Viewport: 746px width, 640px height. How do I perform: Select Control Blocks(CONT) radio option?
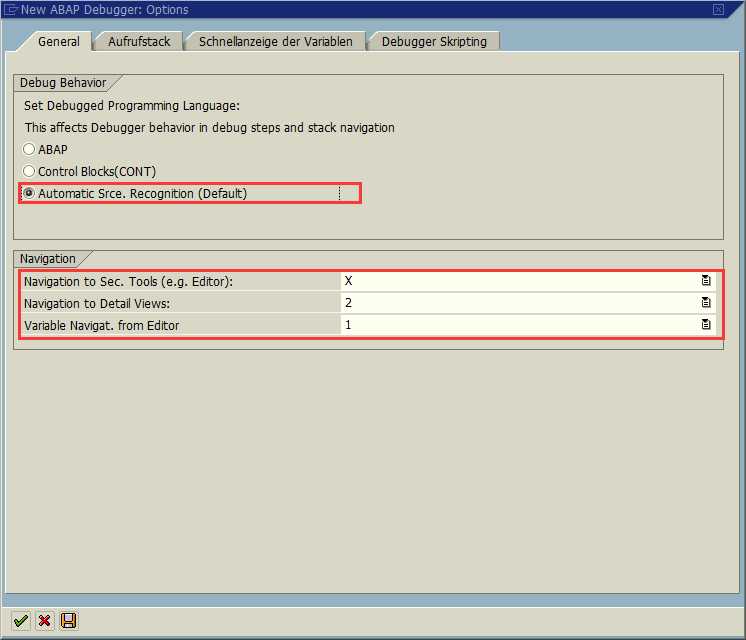29,171
